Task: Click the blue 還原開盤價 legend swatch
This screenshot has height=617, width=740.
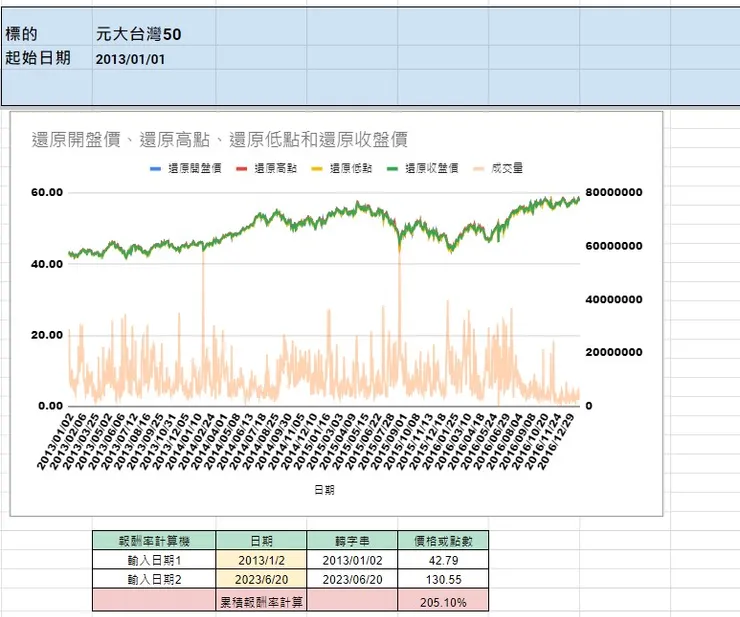Action: [155, 169]
